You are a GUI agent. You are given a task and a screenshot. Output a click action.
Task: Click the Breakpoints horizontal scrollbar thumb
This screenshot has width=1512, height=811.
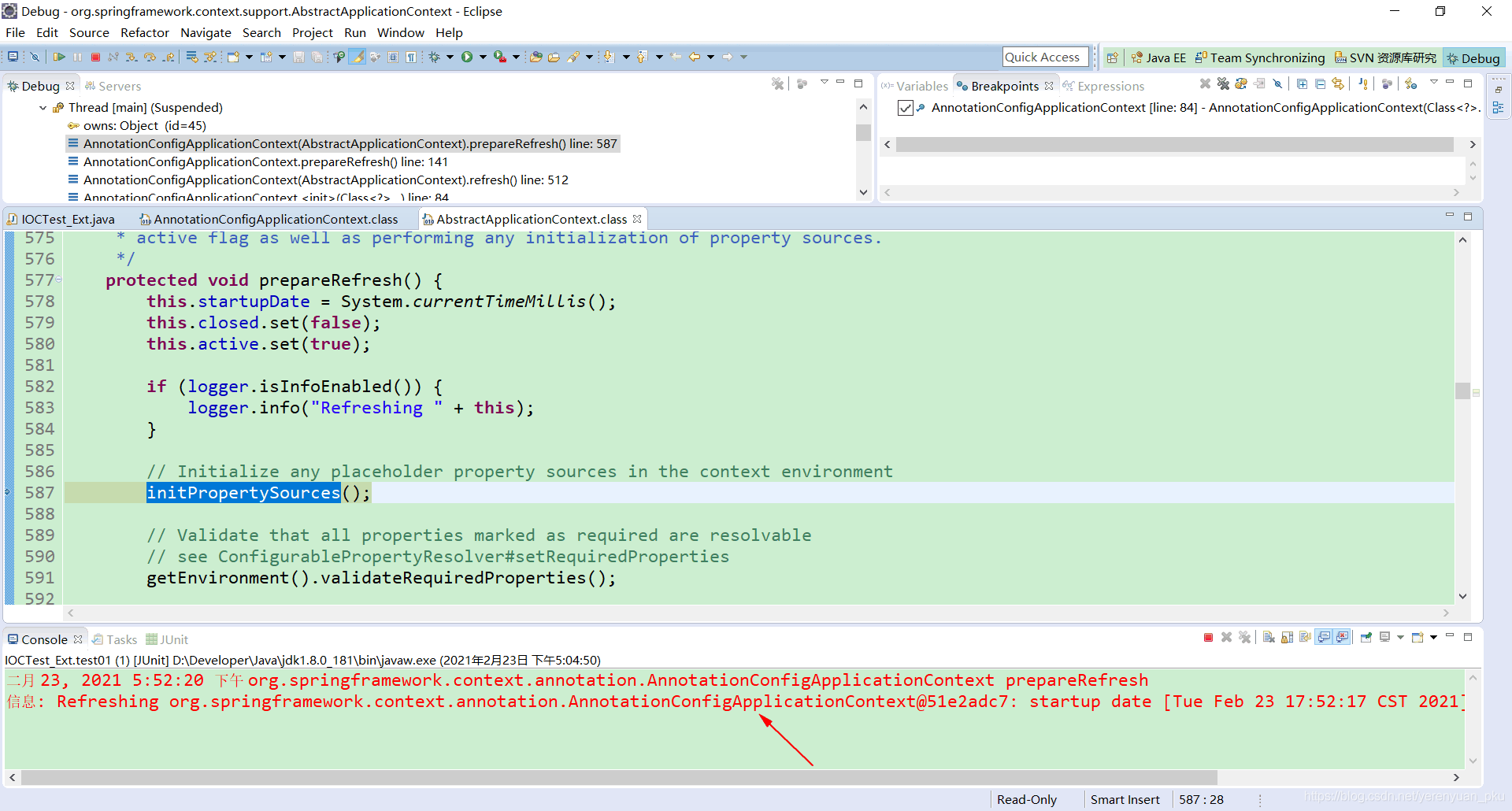tap(1175, 145)
